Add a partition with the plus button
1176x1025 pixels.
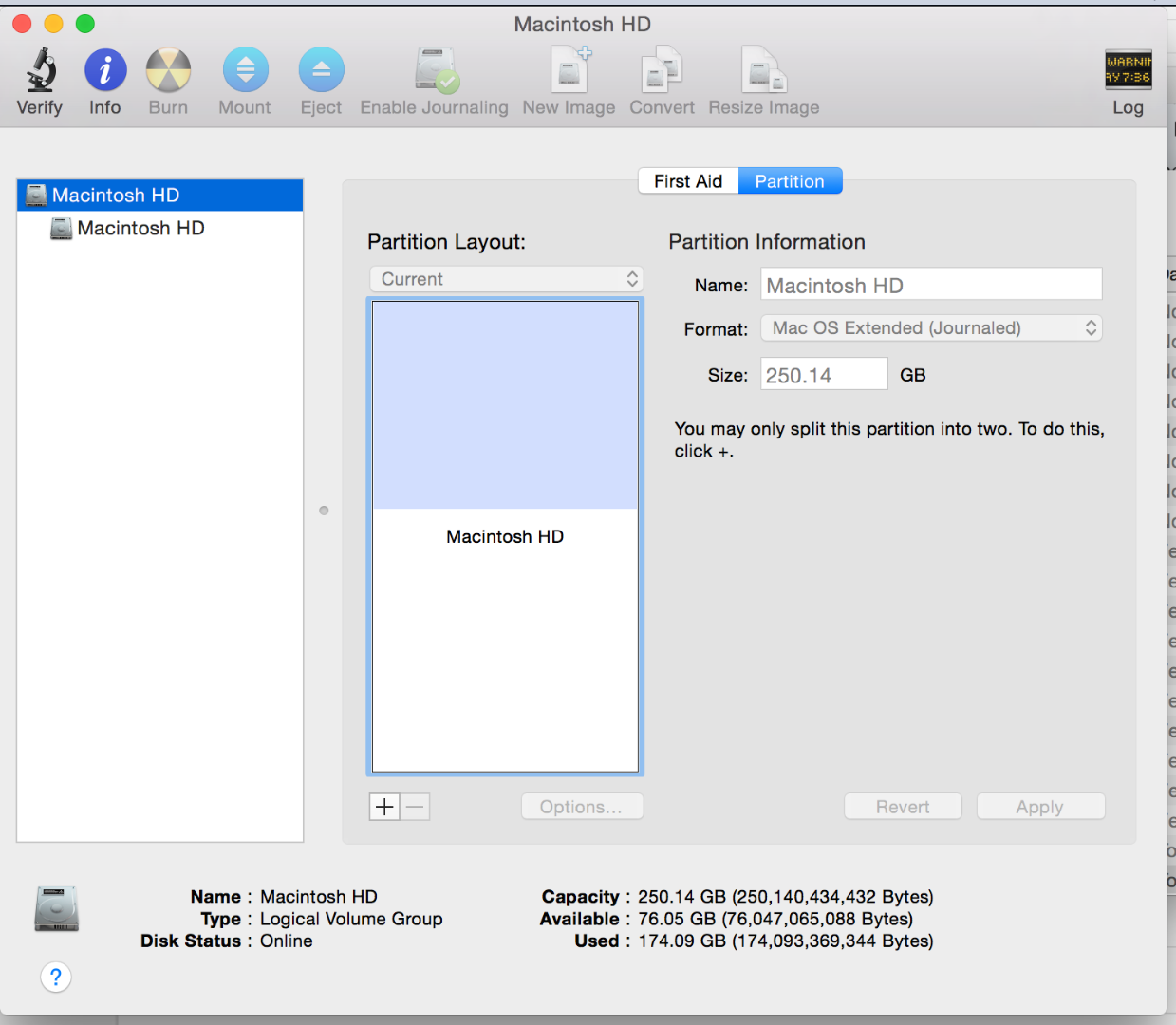point(383,806)
